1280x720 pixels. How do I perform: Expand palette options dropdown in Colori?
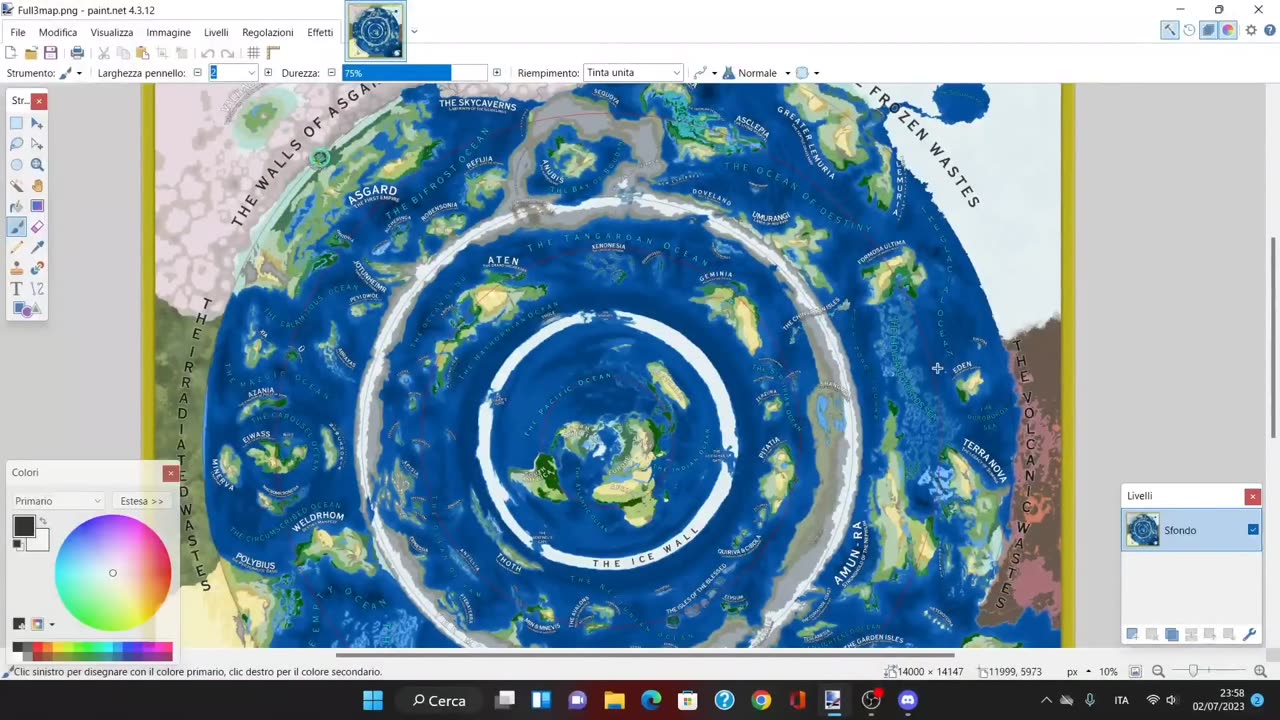(x=42, y=624)
